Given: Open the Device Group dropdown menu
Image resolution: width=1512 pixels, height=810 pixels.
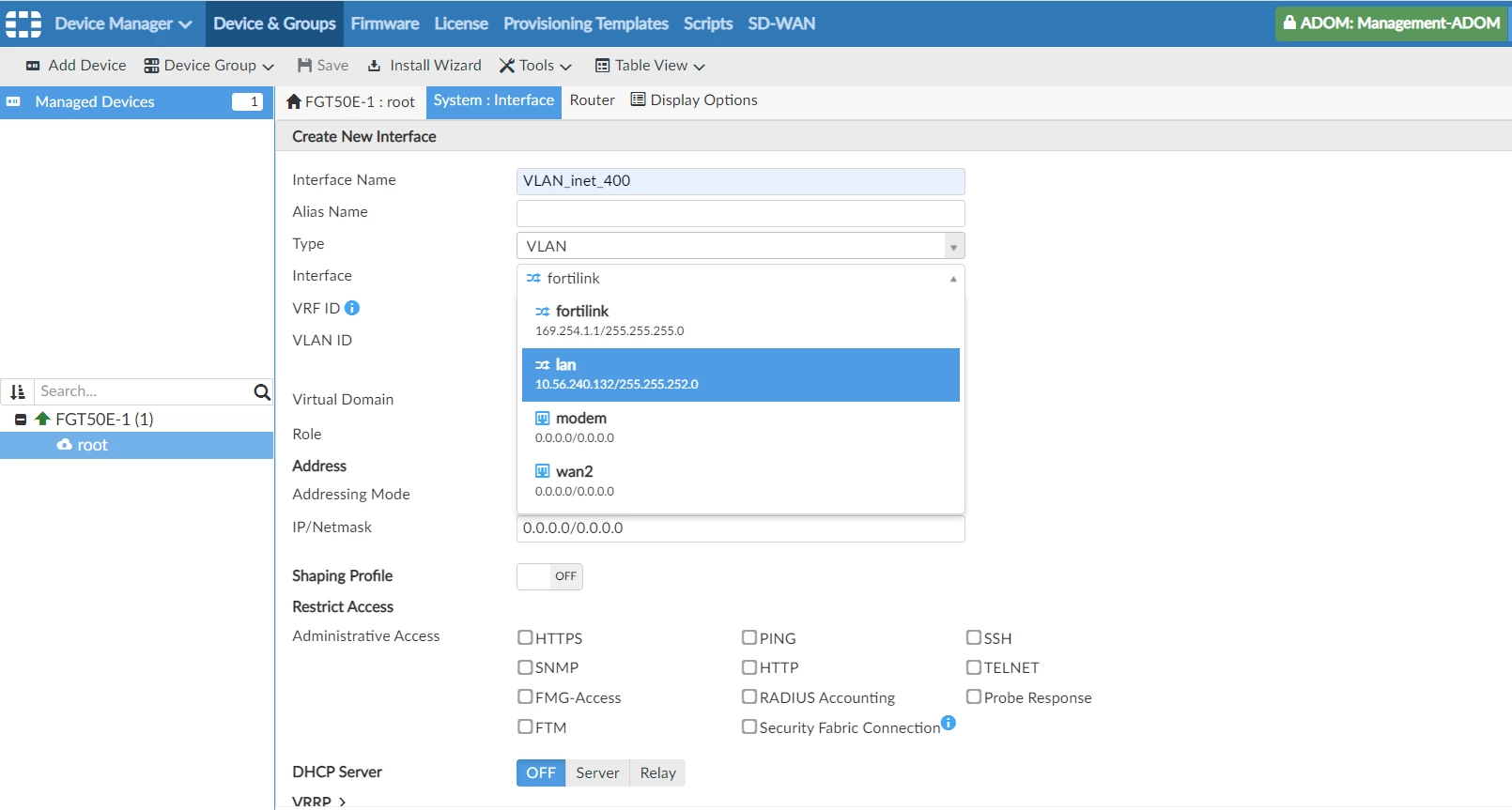Looking at the screenshot, I should (x=208, y=66).
